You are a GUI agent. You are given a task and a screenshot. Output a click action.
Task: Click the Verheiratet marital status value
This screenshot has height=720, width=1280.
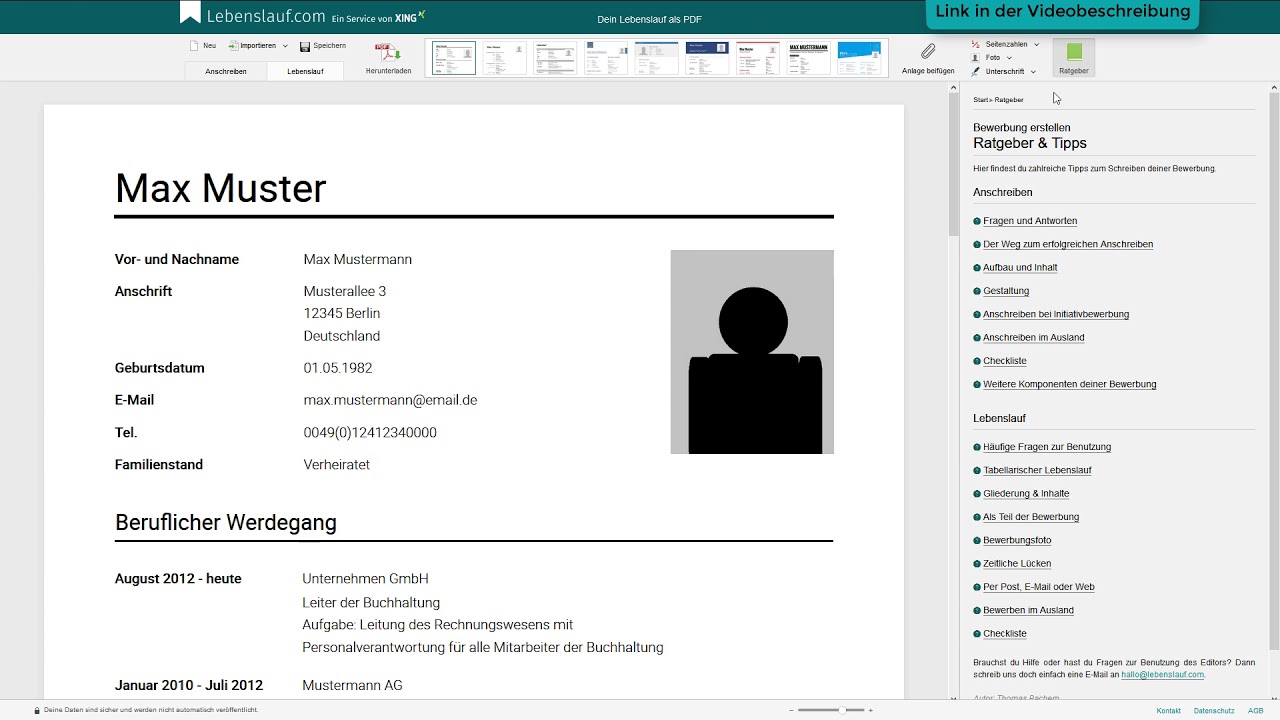[337, 465]
